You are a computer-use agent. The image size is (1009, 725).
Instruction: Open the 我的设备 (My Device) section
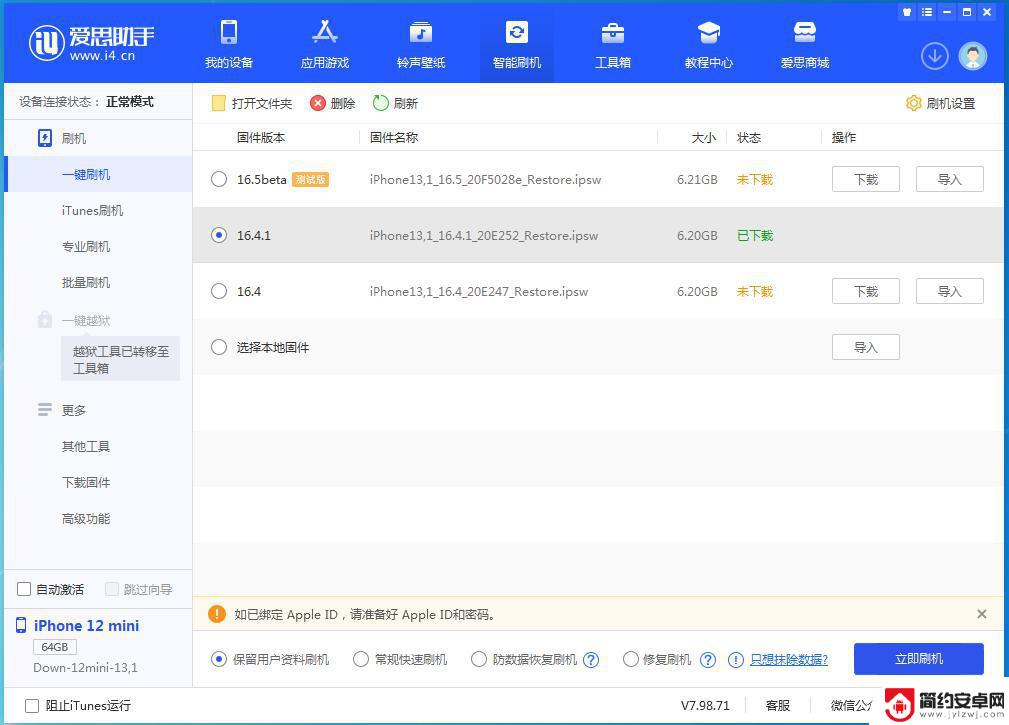click(x=228, y=44)
